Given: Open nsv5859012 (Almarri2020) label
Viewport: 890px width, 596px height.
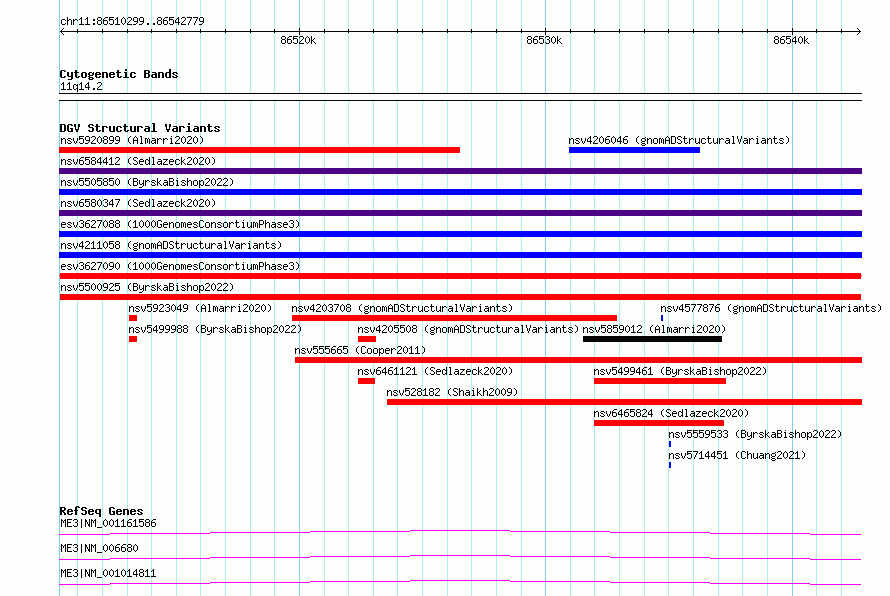Looking at the screenshot, I should (x=654, y=329).
